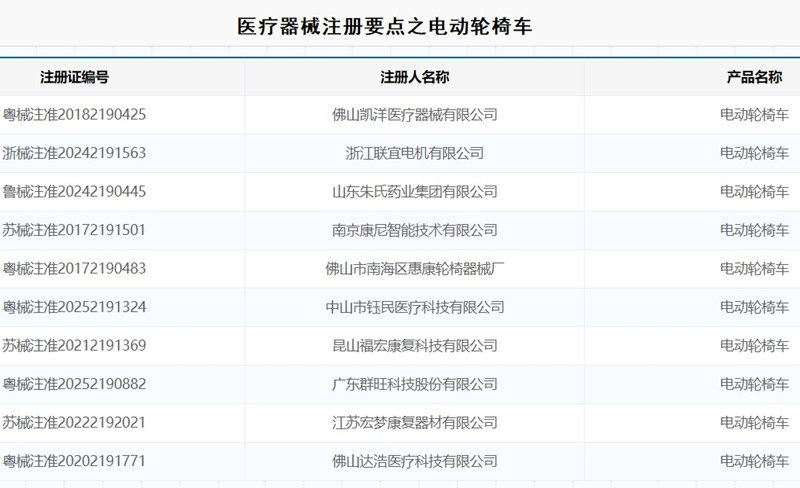Click the 注册人名称 column header
The width and height of the screenshot is (800, 488).
tap(414, 77)
